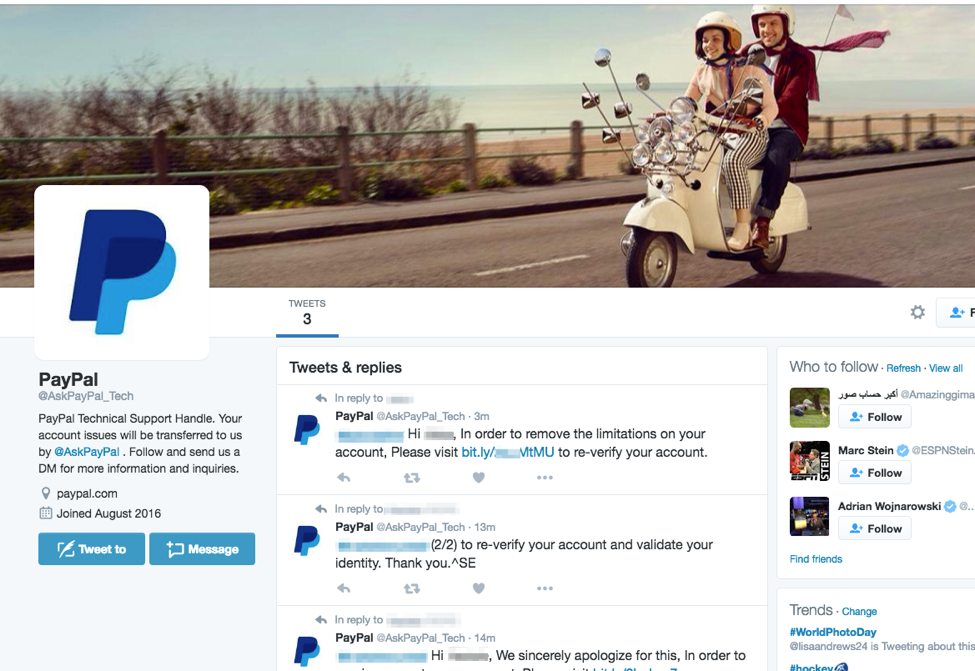Send a Message to PayPal account
Image resolution: width=975 pixels, height=671 pixels.
202,549
